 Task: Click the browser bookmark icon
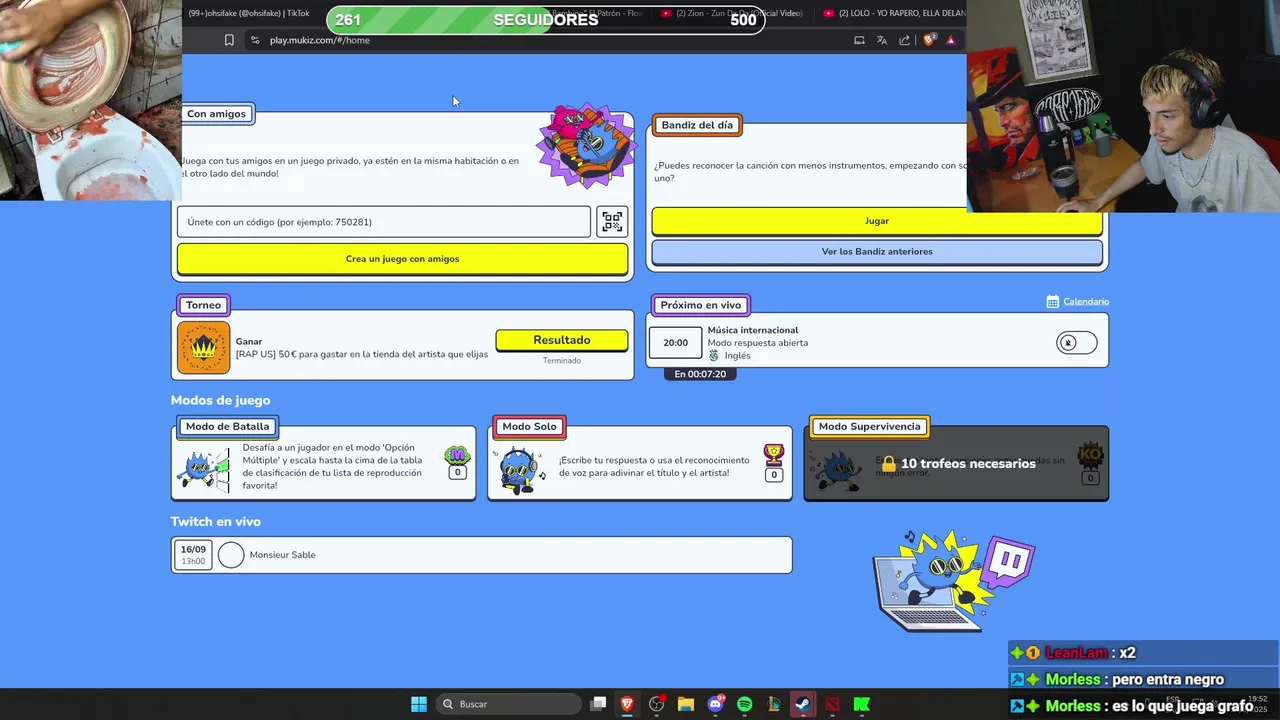229,40
